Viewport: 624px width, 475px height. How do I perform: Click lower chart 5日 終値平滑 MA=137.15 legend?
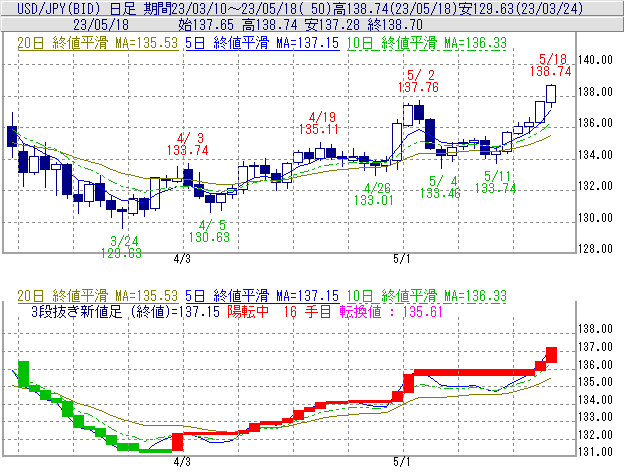(x=262, y=296)
